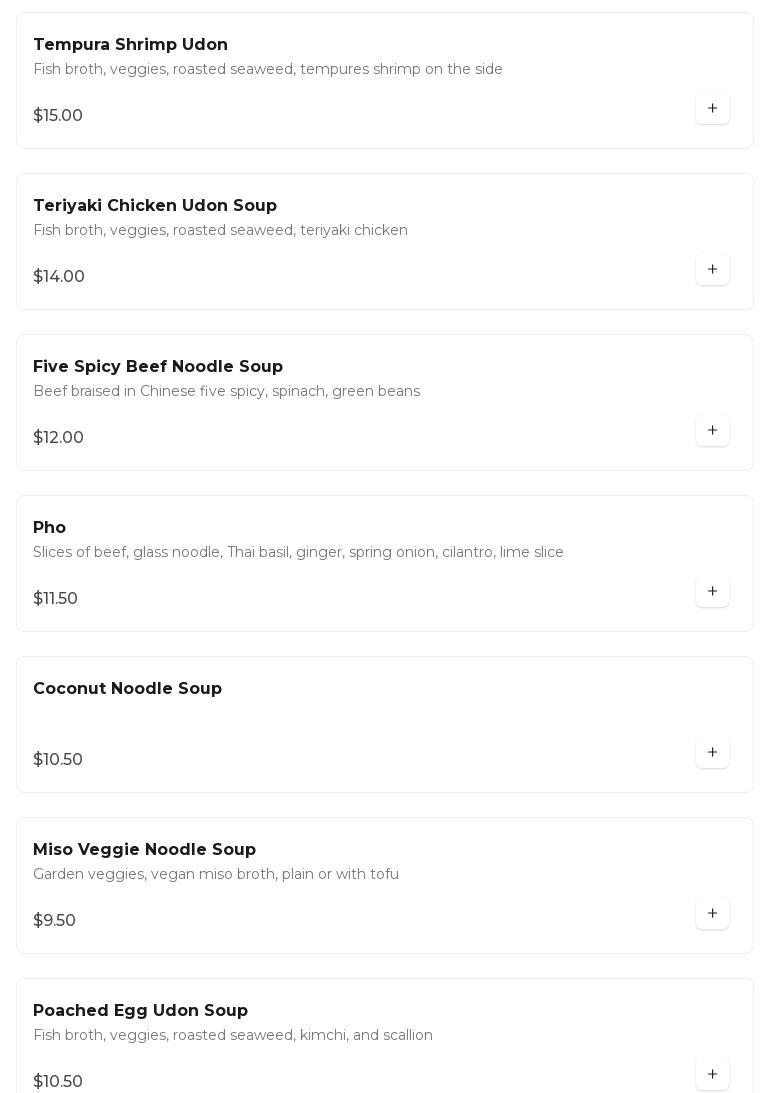Viewport: 770px width, 1093px height.
Task: Click plus icon for Miso Veggie Noodle Soup
Action: [712, 914]
